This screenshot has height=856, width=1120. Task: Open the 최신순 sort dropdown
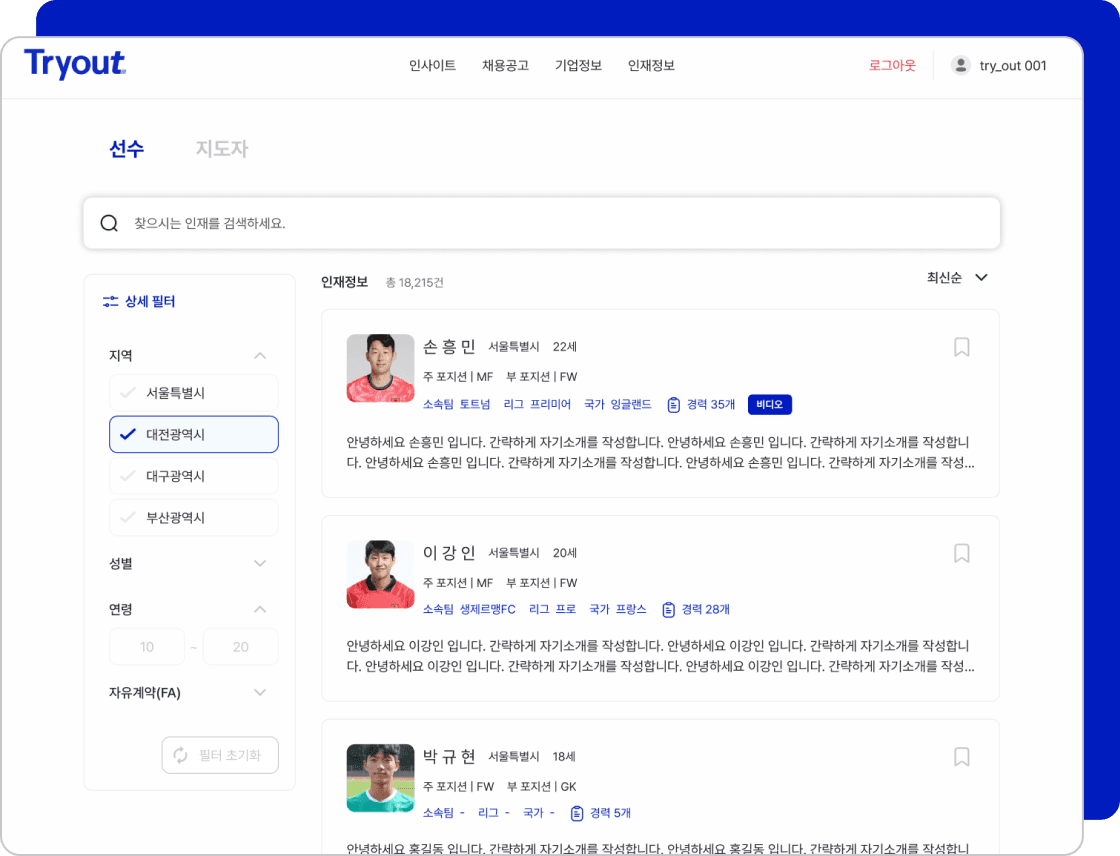[x=957, y=277]
